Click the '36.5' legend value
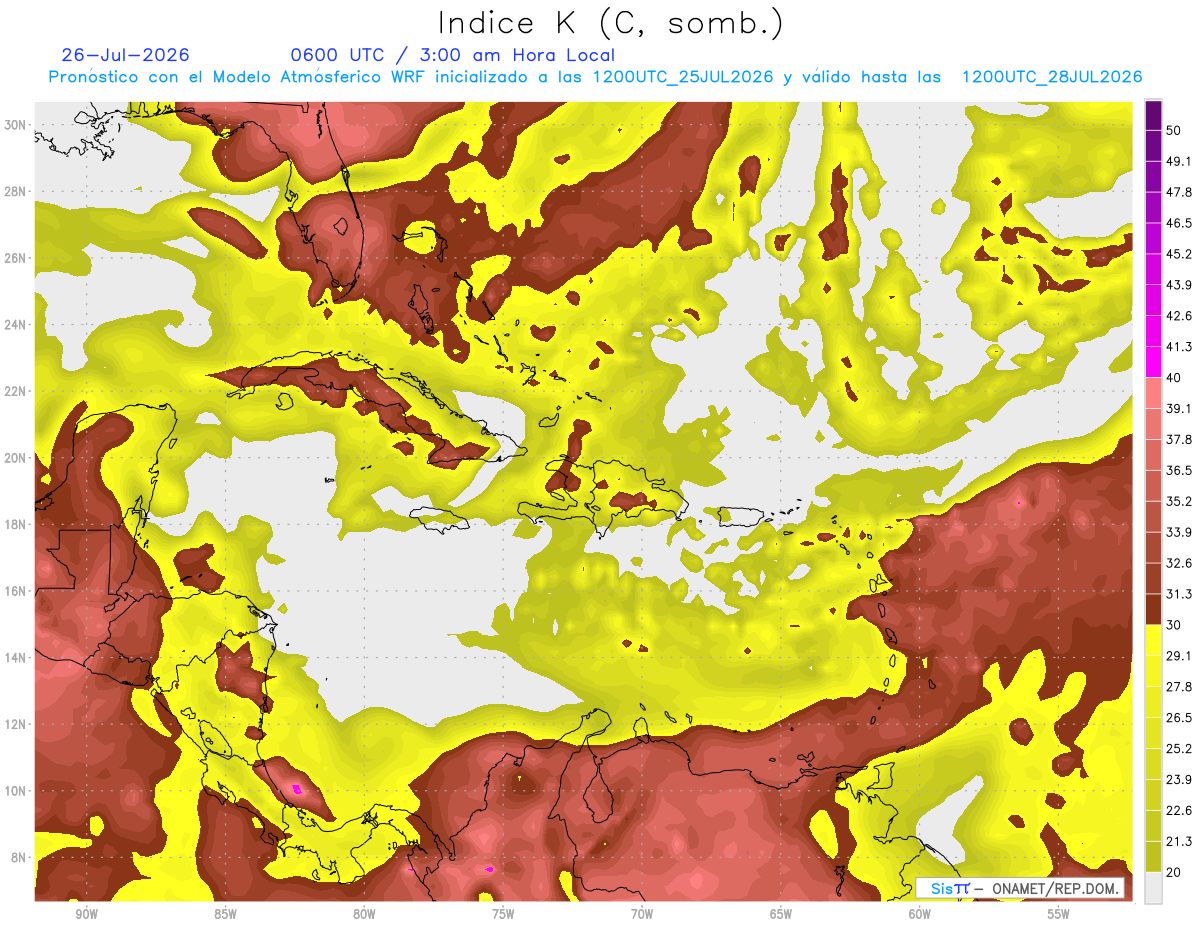1200x927 pixels. tap(1179, 470)
